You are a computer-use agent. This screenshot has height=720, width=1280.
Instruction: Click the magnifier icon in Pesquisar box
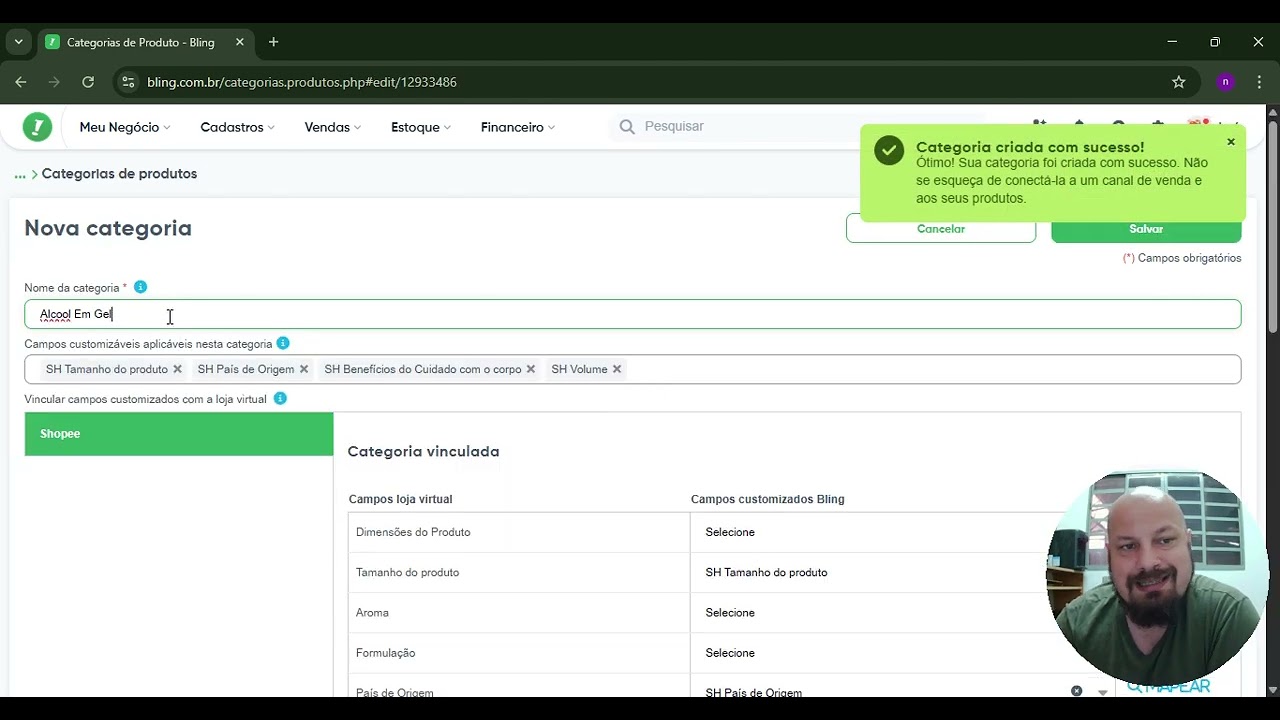tap(627, 127)
